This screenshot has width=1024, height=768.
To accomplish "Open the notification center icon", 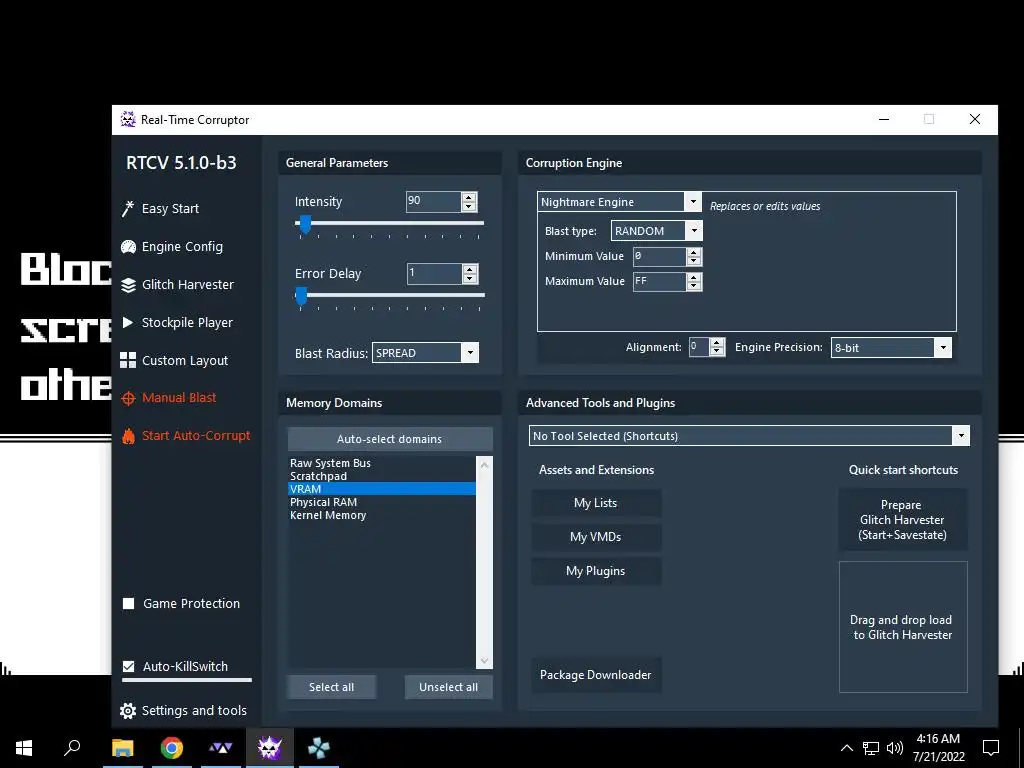I will pyautogui.click(x=991, y=748).
